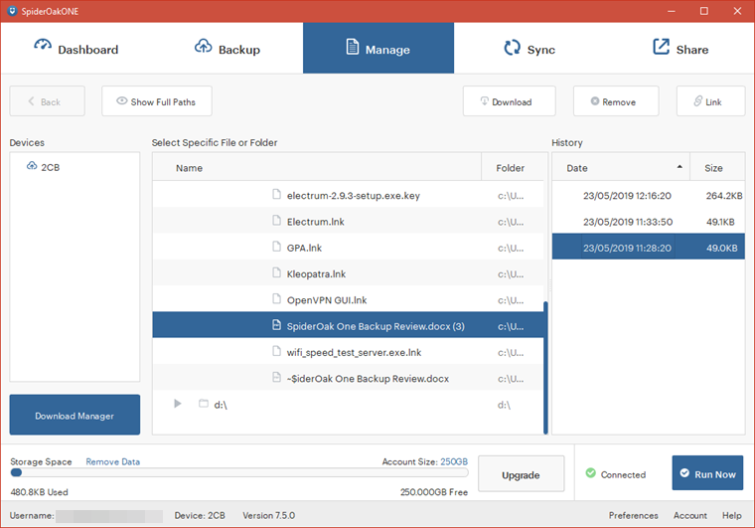Click the storage space usage bar
The width and height of the screenshot is (755, 528).
coord(239,473)
